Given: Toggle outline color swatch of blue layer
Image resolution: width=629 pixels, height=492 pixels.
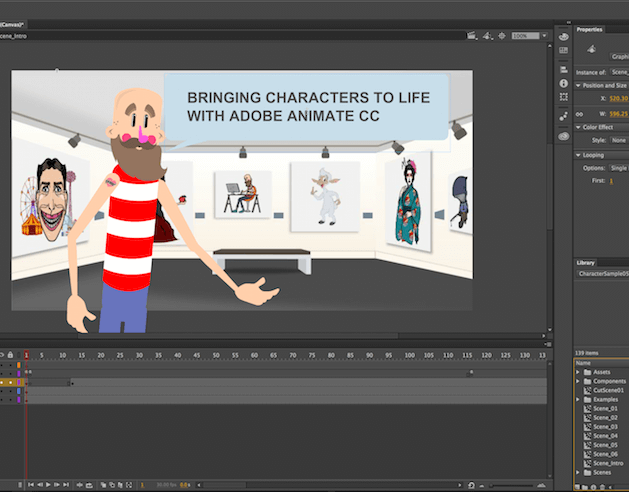Looking at the screenshot, I should [x=19, y=391].
